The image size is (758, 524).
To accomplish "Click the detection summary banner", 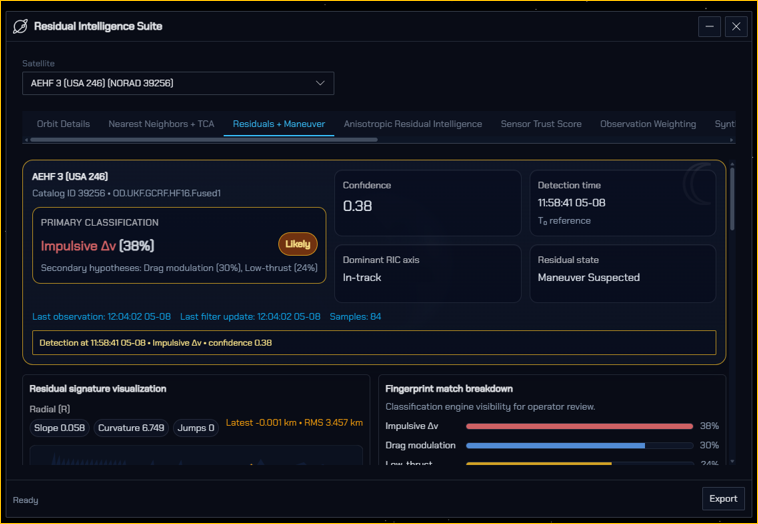I will coord(374,343).
